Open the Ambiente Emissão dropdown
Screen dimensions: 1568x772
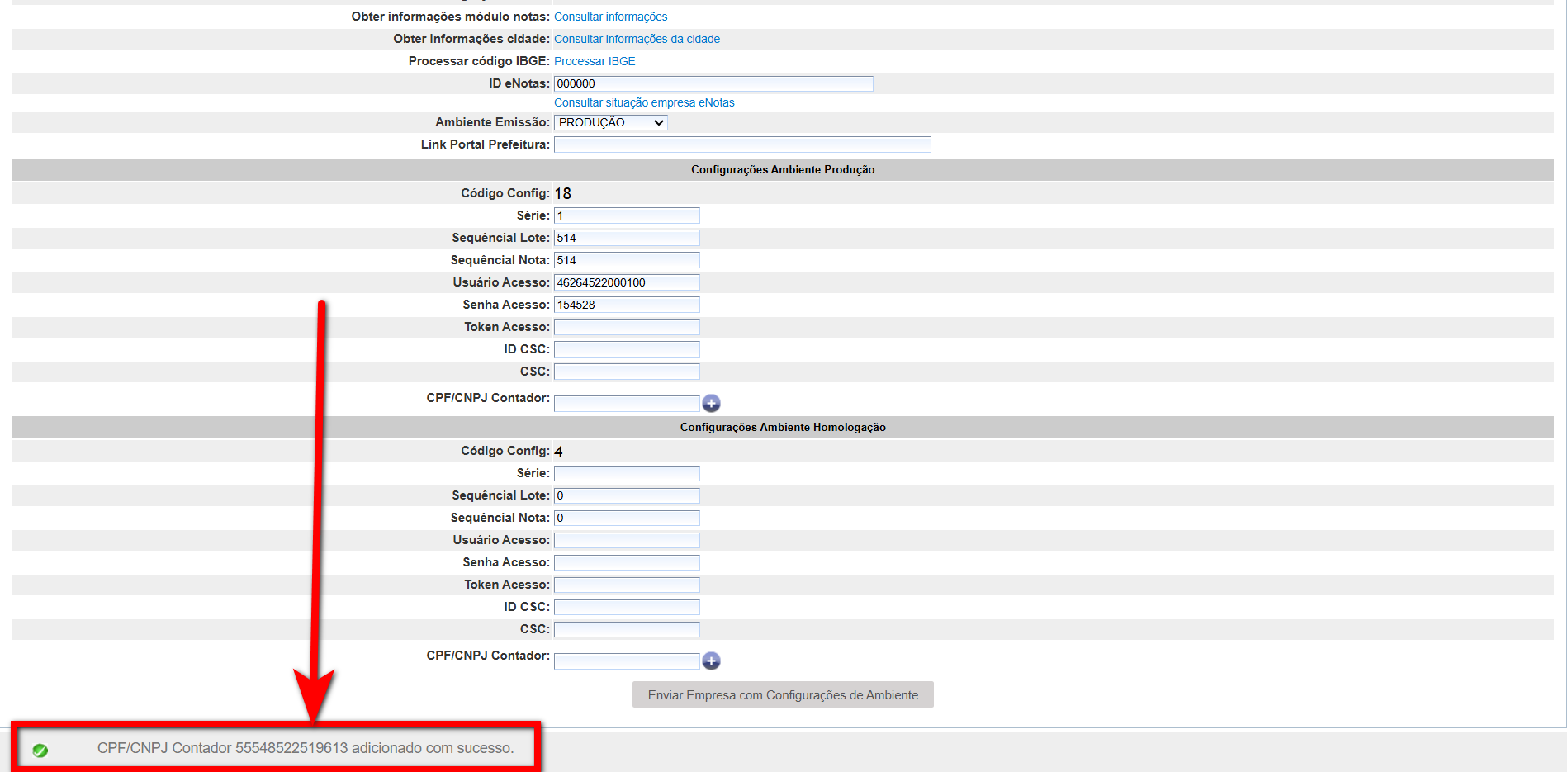coord(610,122)
